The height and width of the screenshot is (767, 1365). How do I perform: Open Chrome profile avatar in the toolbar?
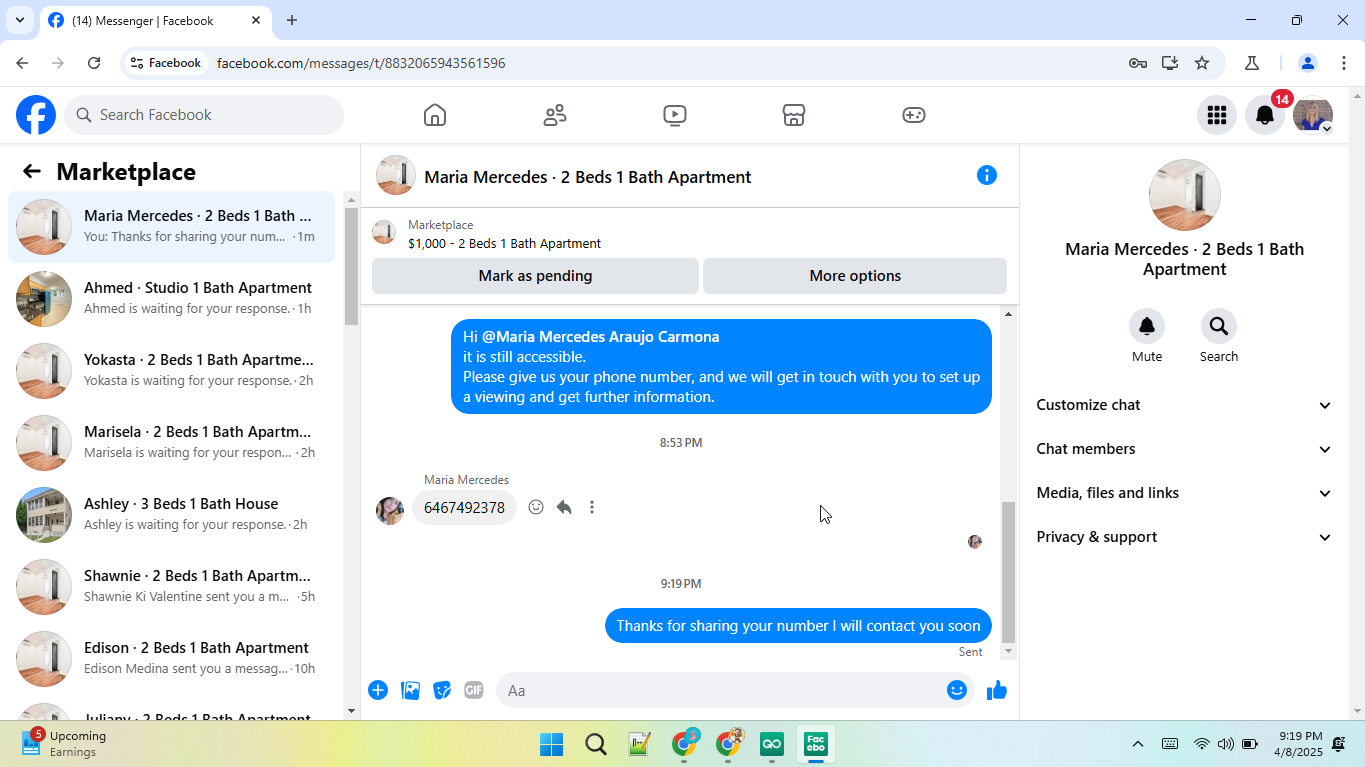[x=1307, y=63]
